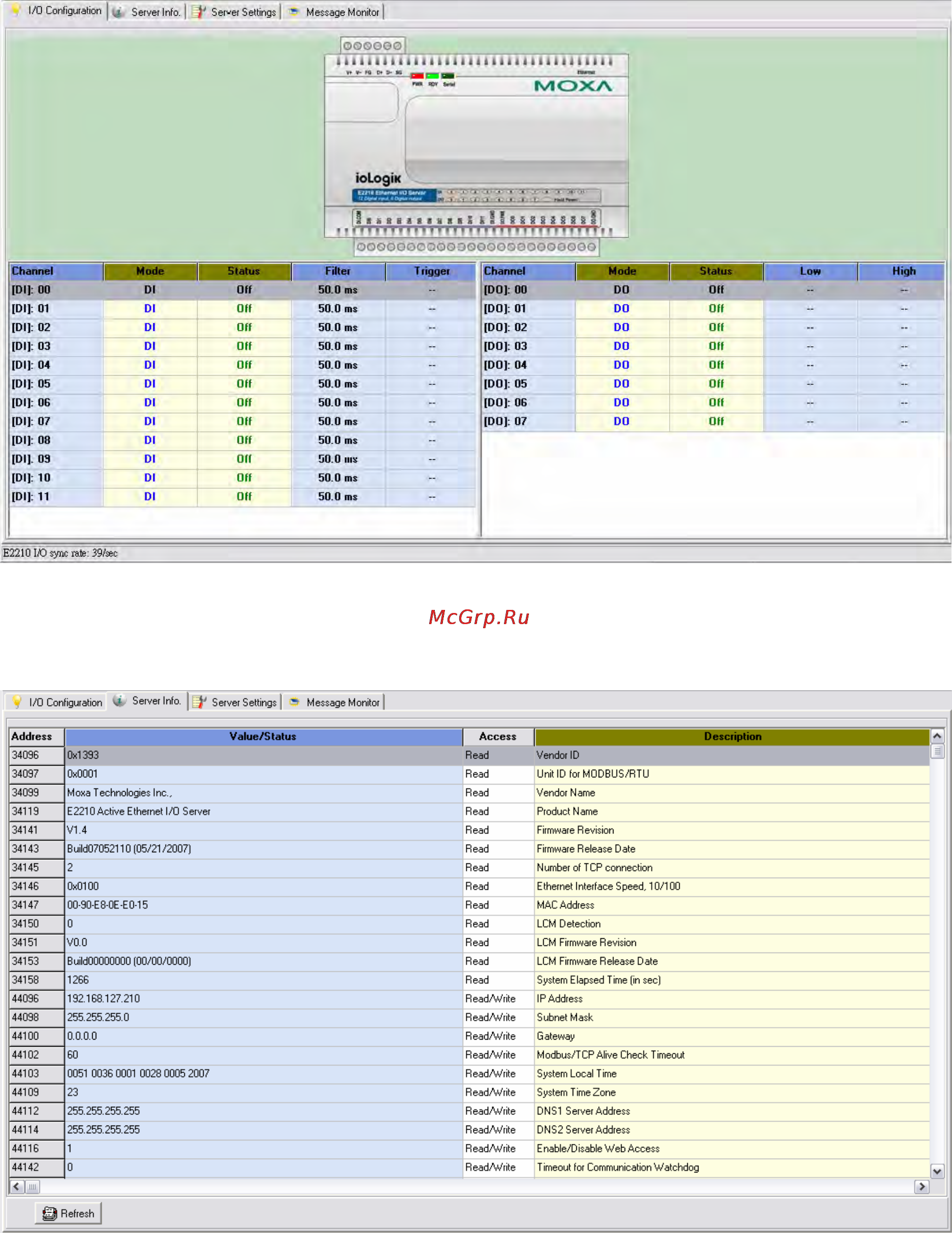The image size is (952, 1233).
Task: Switch to lower Message Monitor tab
Action: point(335,703)
